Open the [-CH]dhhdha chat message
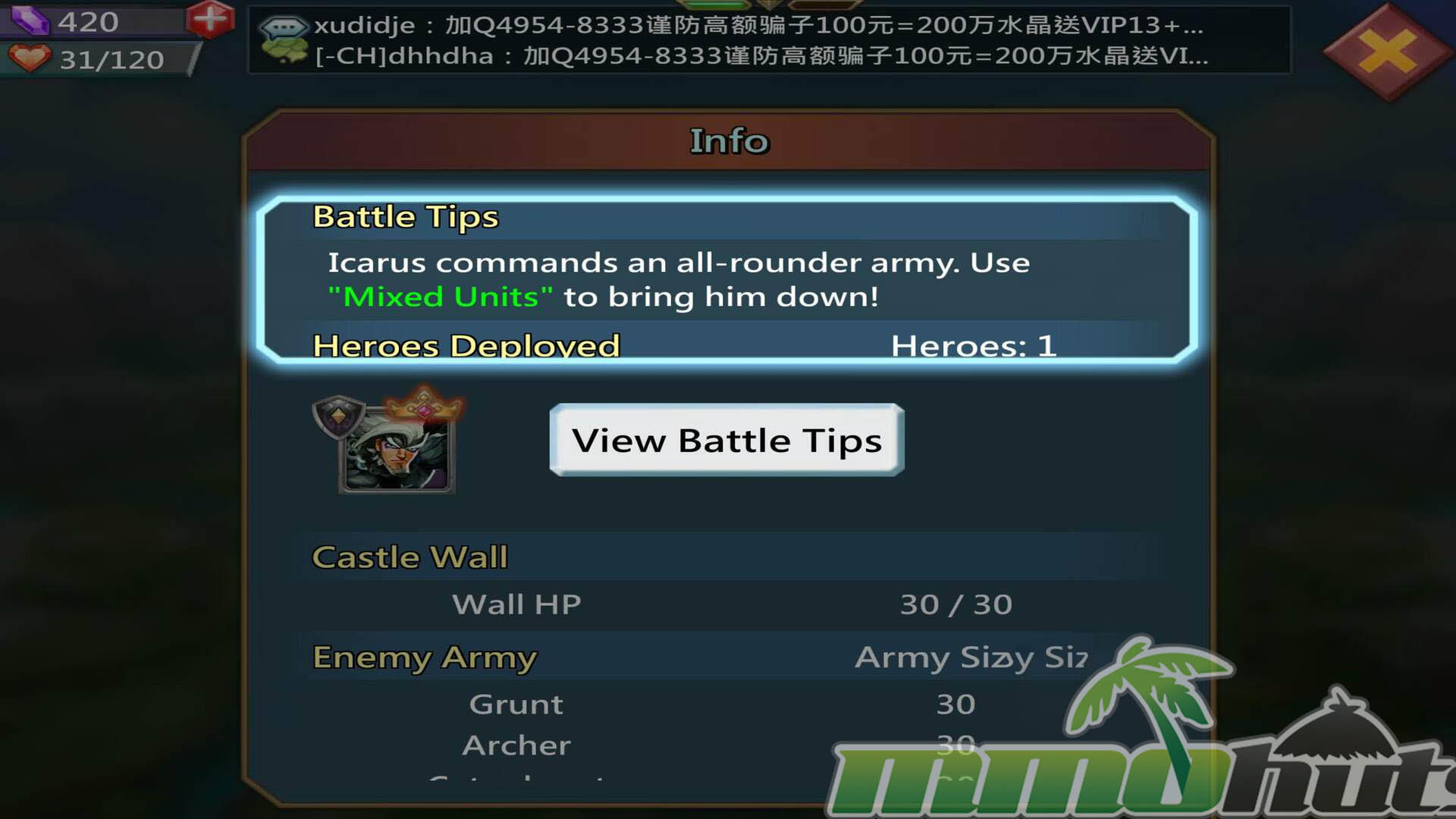Screen dimensions: 1456x819 coord(761,55)
